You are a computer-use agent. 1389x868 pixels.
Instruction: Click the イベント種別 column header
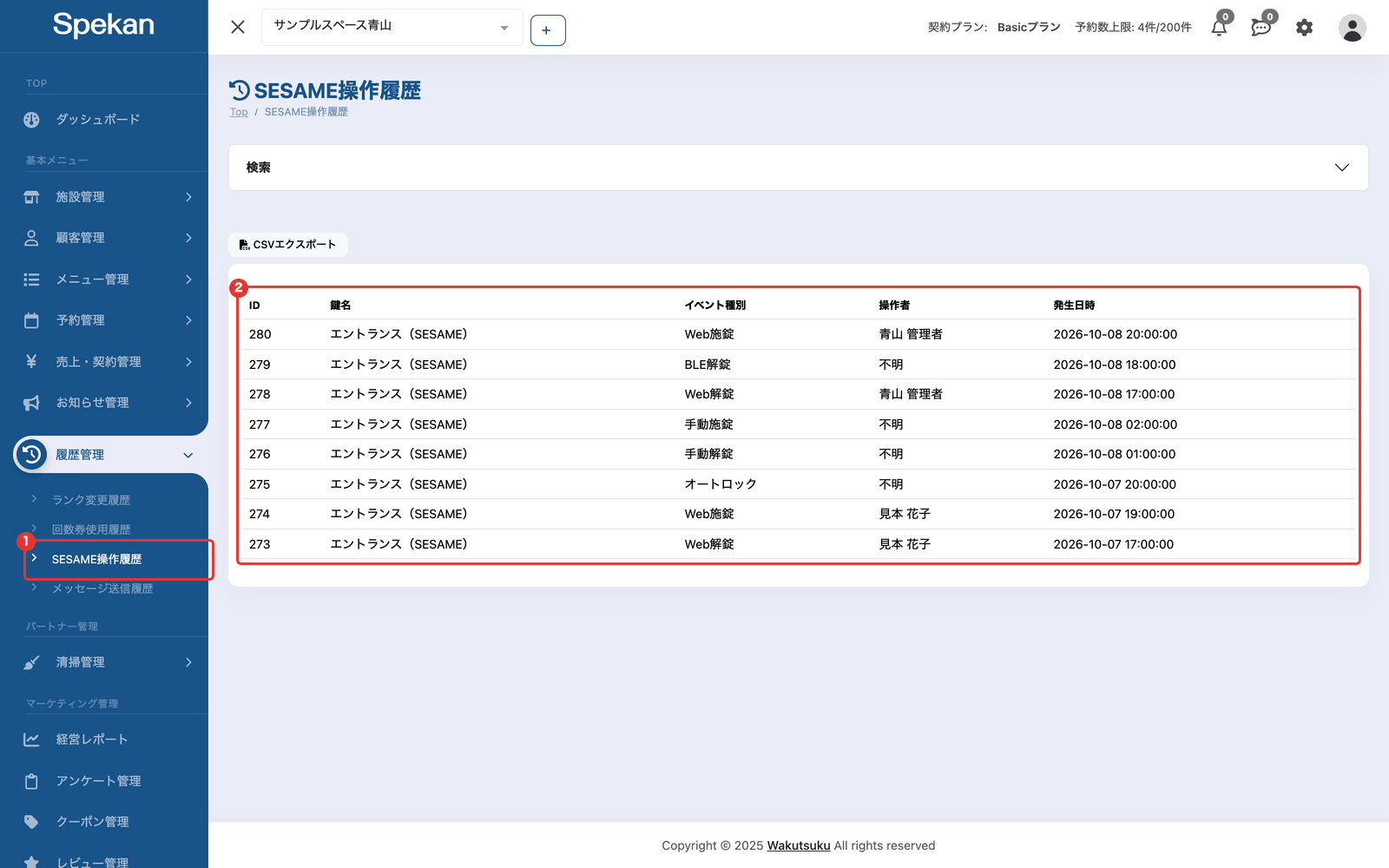click(714, 306)
